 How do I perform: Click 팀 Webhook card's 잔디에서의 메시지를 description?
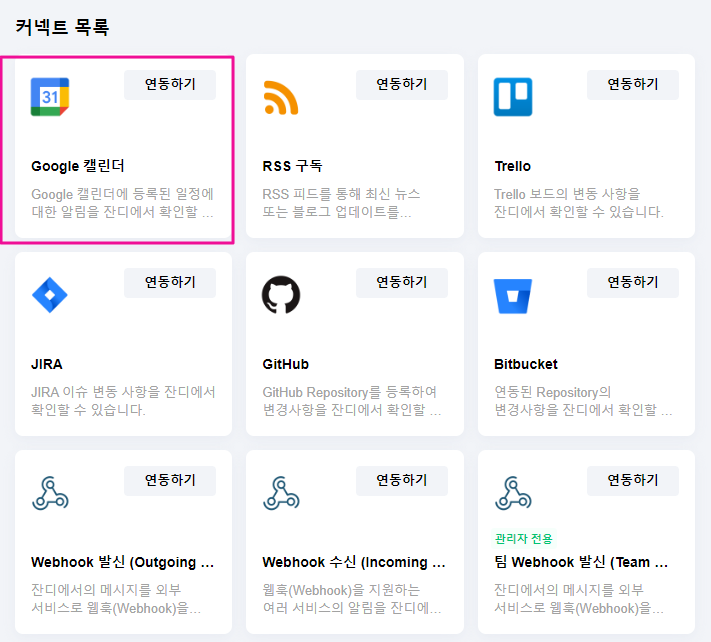coord(579,599)
